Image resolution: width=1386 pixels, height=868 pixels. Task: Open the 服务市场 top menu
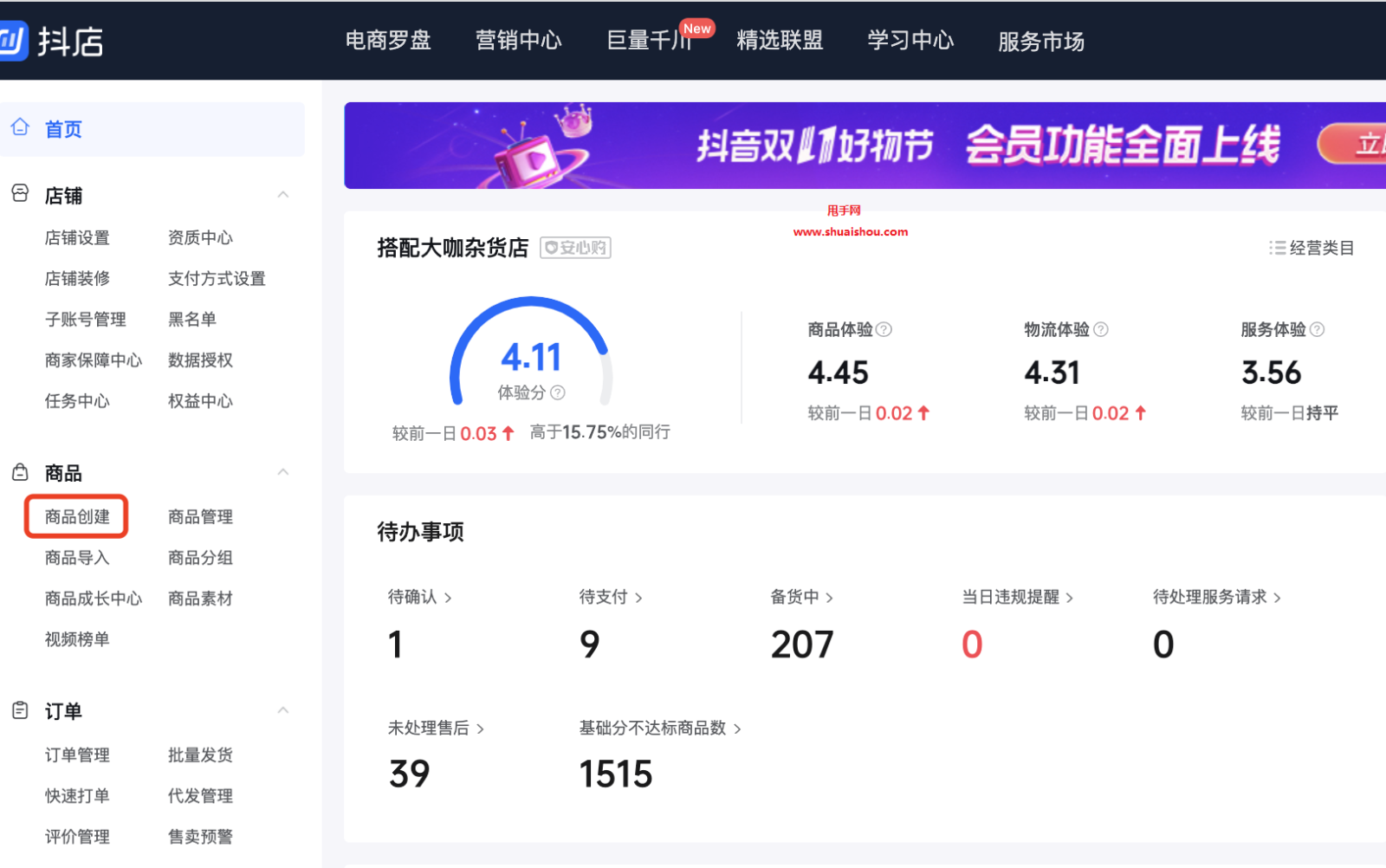click(x=1041, y=41)
